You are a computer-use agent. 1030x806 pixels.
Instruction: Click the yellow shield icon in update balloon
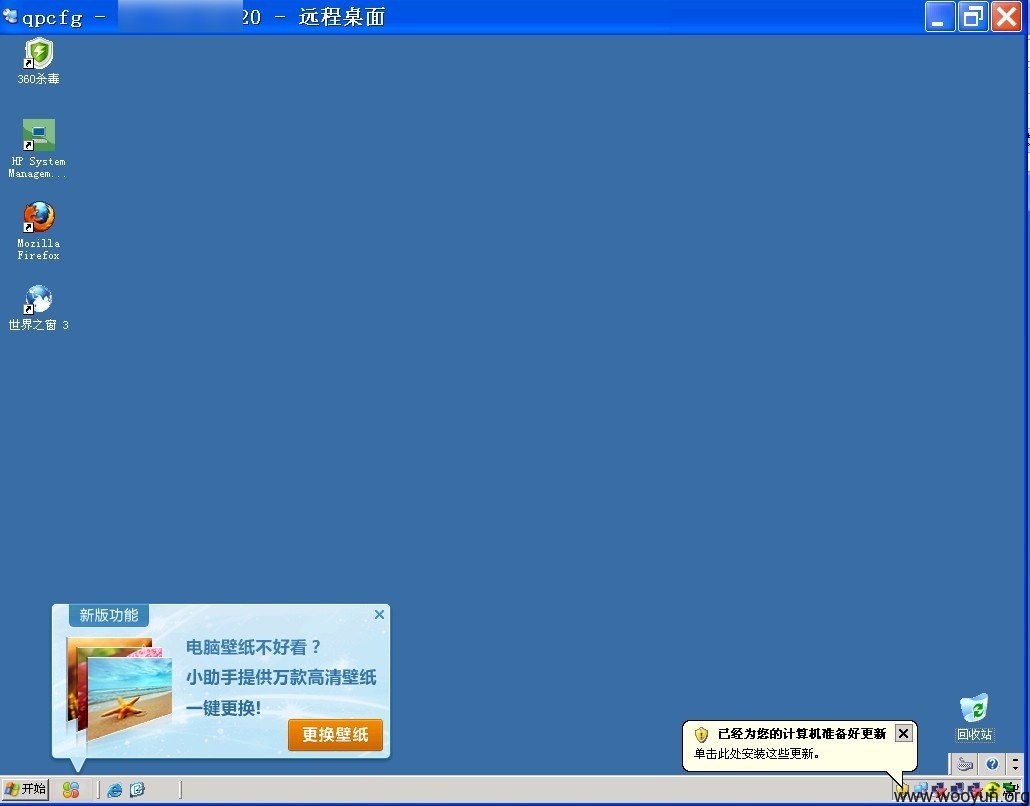(x=702, y=734)
